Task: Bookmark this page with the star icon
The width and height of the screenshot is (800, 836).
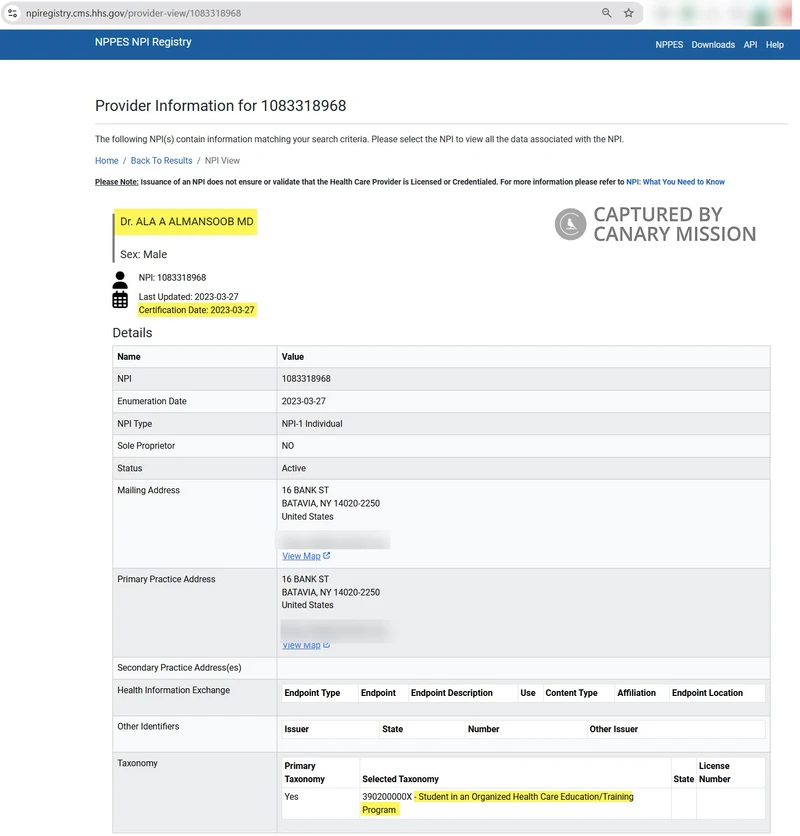Action: (629, 13)
